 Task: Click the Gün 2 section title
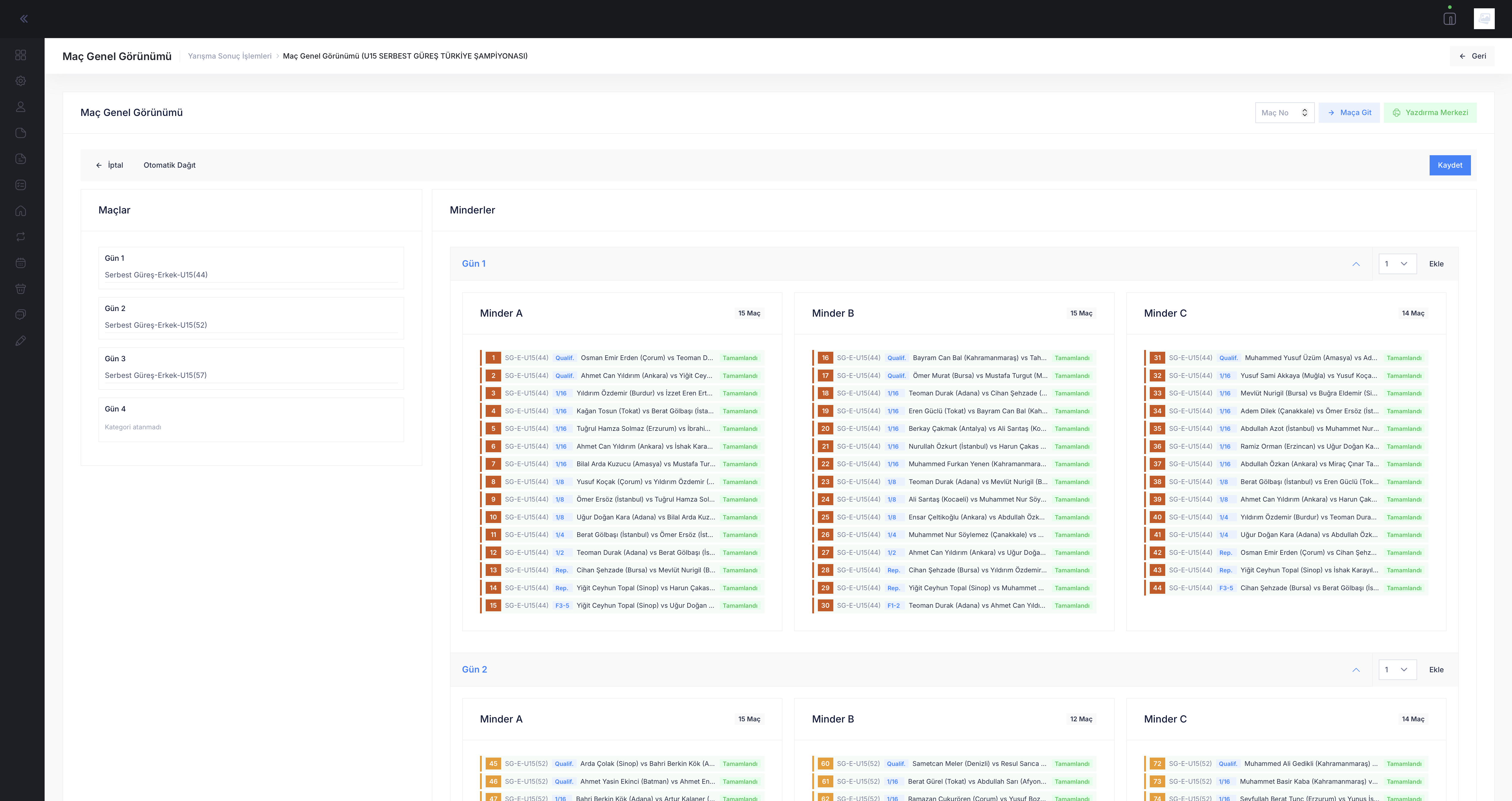474,670
